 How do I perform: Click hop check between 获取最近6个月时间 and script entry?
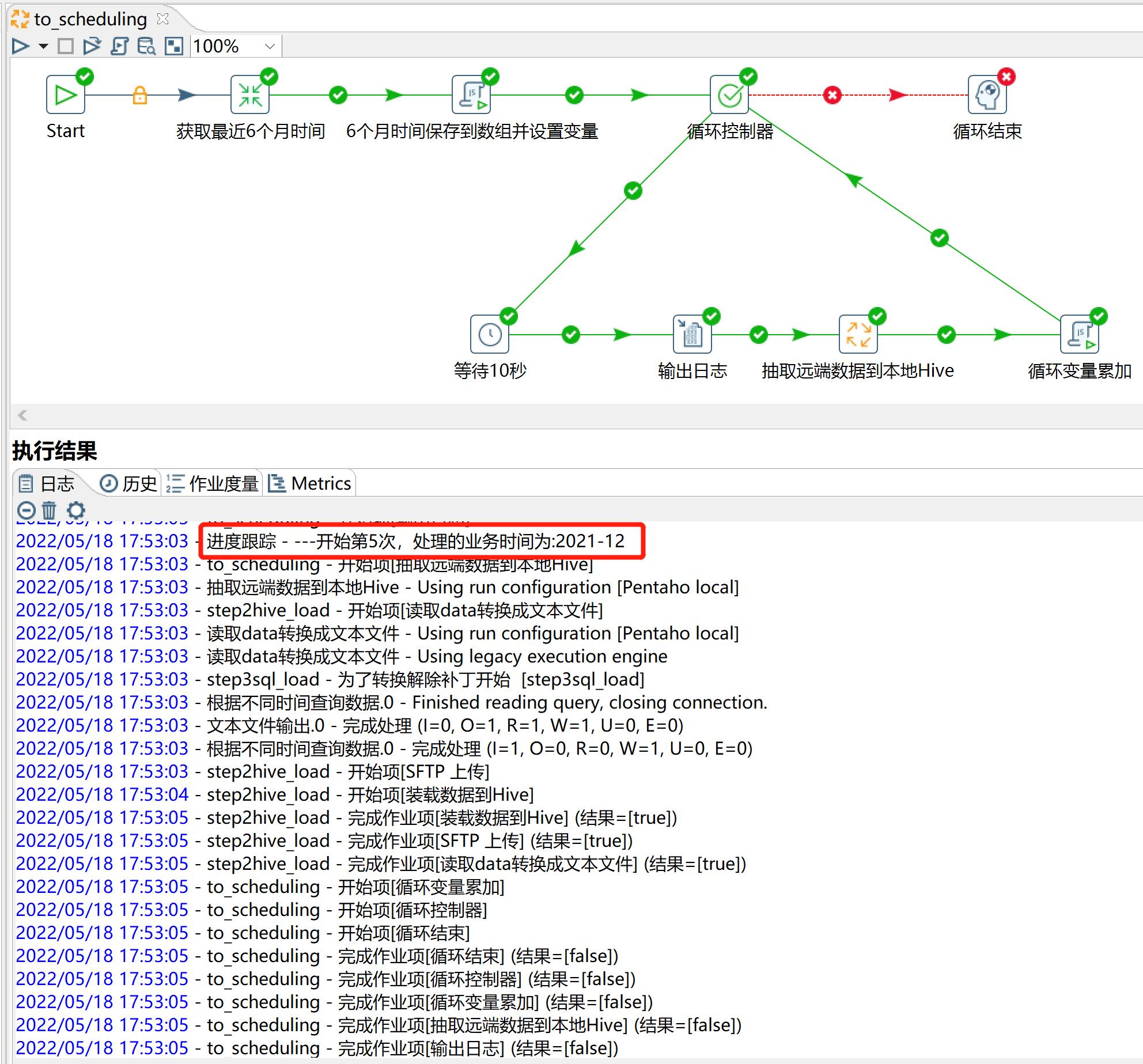[x=338, y=95]
